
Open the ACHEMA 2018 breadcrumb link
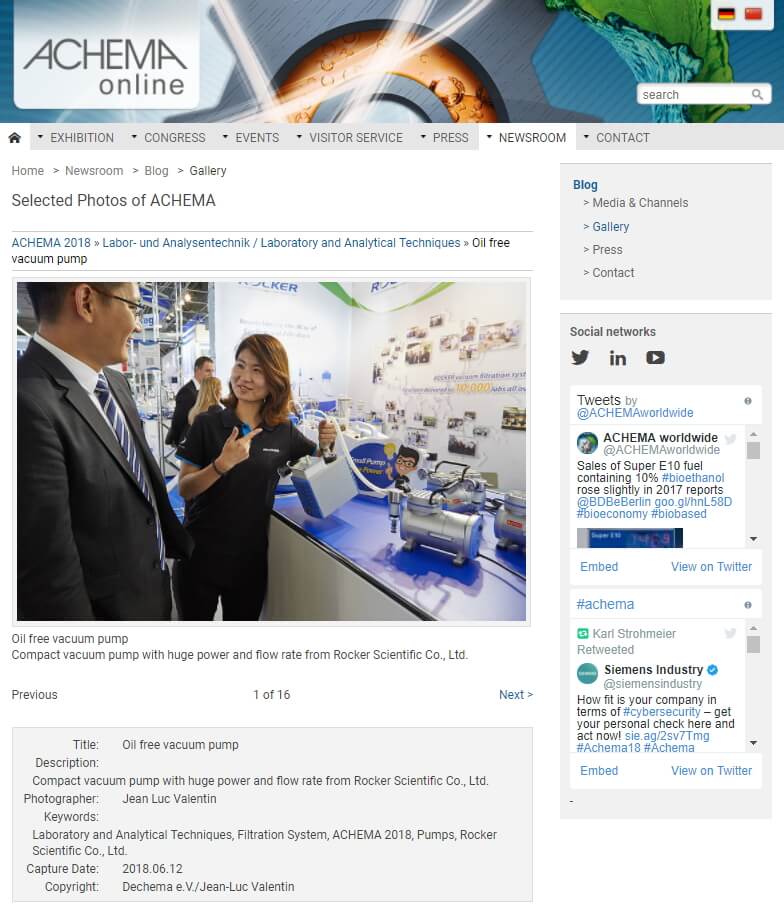pyautogui.click(x=51, y=243)
